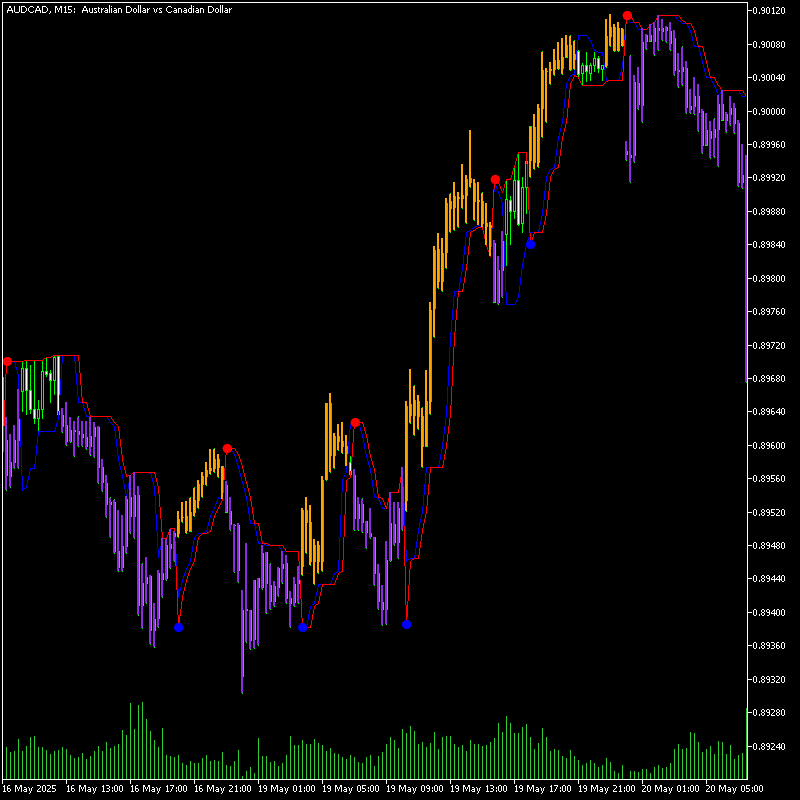The width and height of the screenshot is (800, 800).
Task: Click the 0.89680 price axis label
Action: [771, 379]
